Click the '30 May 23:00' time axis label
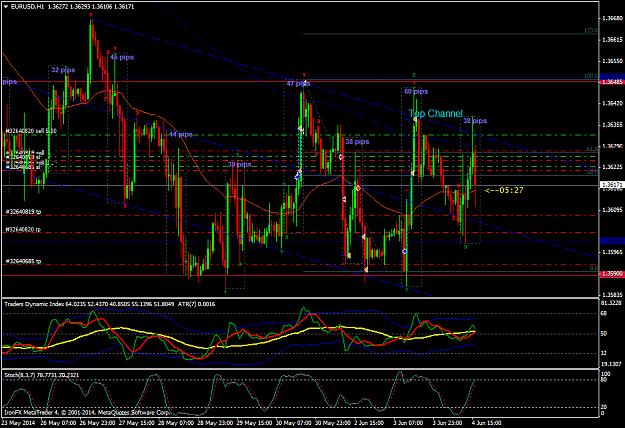625x428 pixels. 333,423
